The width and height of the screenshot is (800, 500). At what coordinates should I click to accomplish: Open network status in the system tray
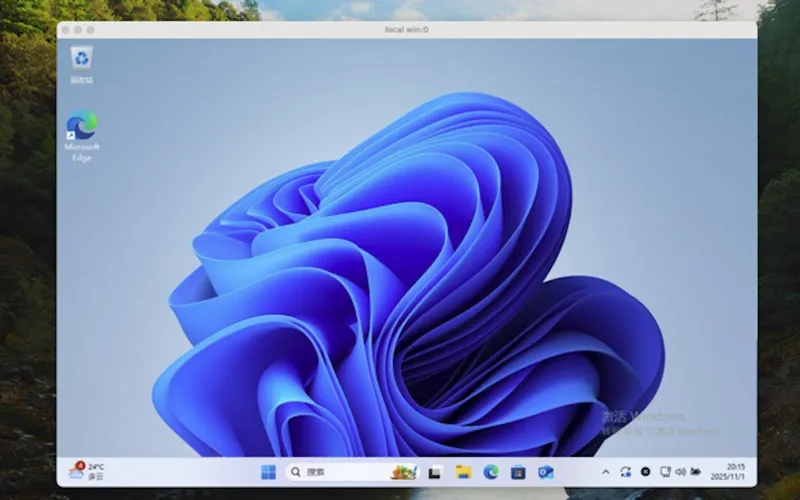(x=665, y=472)
